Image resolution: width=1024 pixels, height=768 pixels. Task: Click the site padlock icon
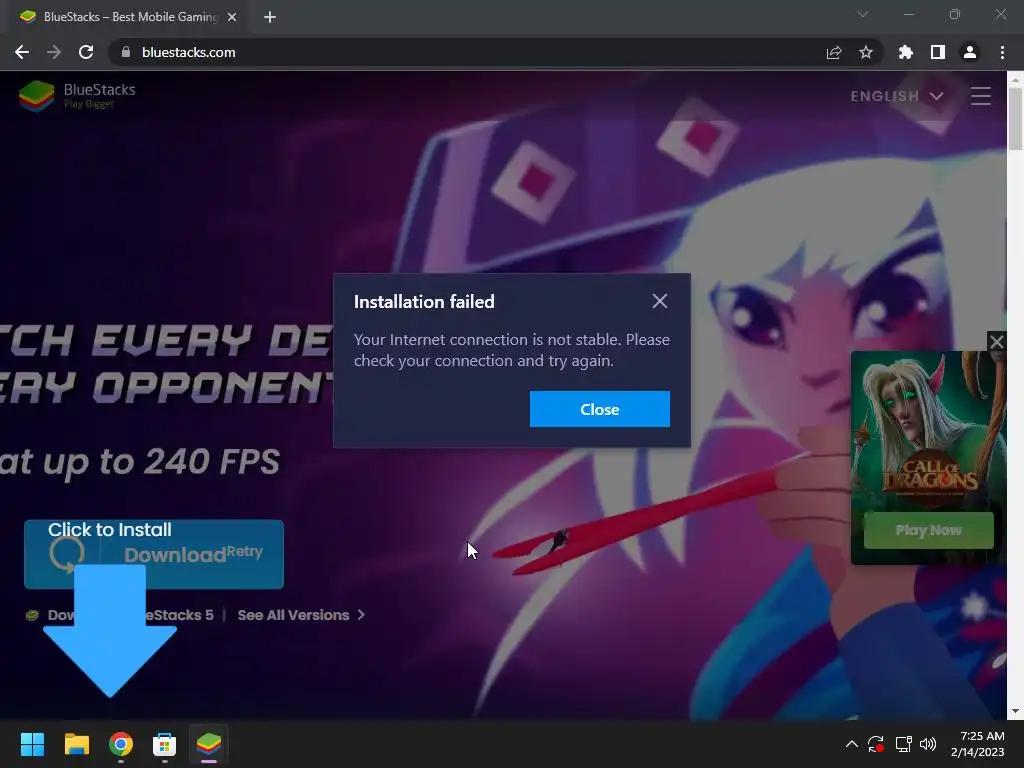coord(126,52)
